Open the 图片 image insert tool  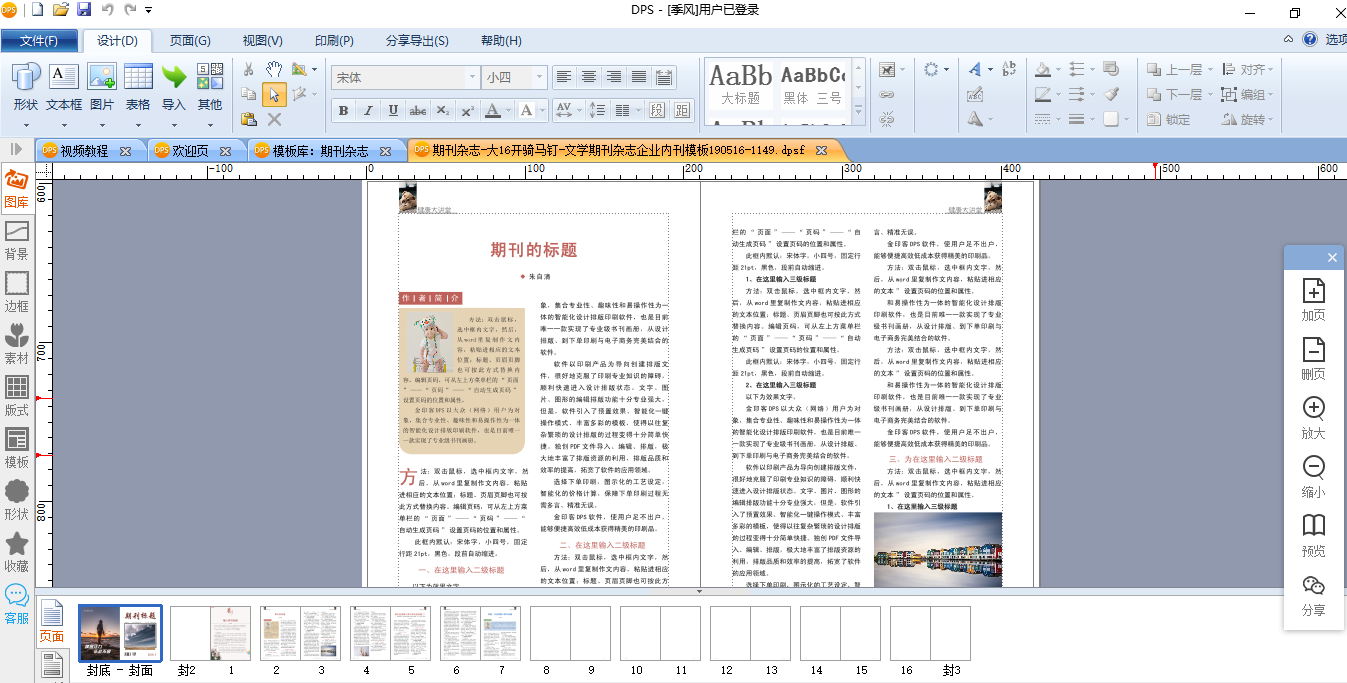click(x=100, y=85)
